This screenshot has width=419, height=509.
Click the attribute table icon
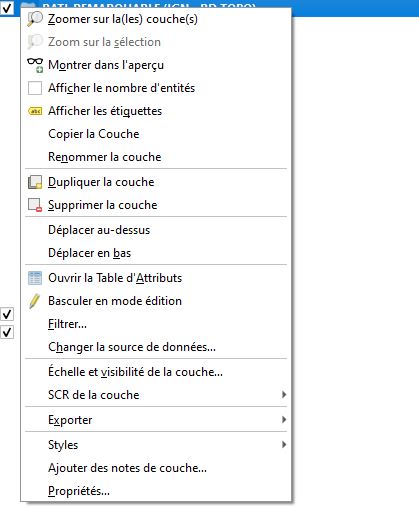[35, 278]
